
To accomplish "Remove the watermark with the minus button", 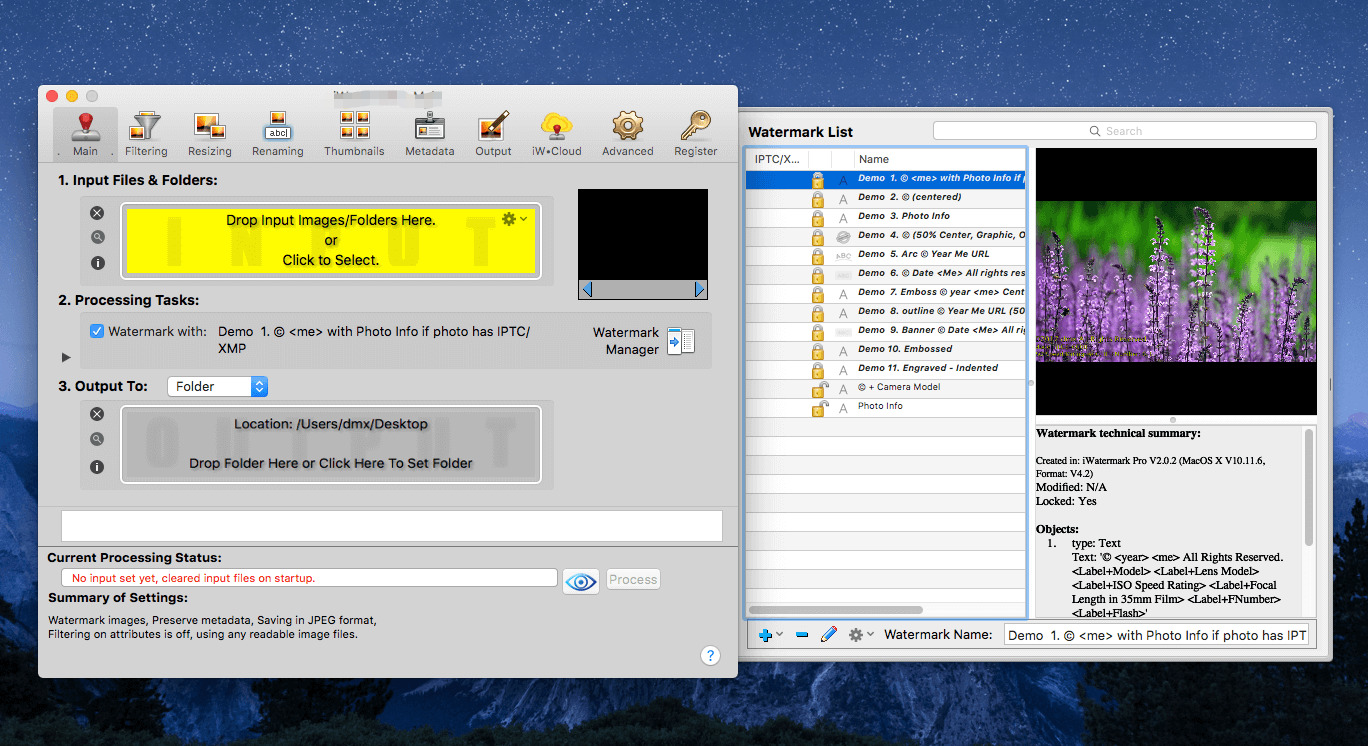I will (802, 635).
